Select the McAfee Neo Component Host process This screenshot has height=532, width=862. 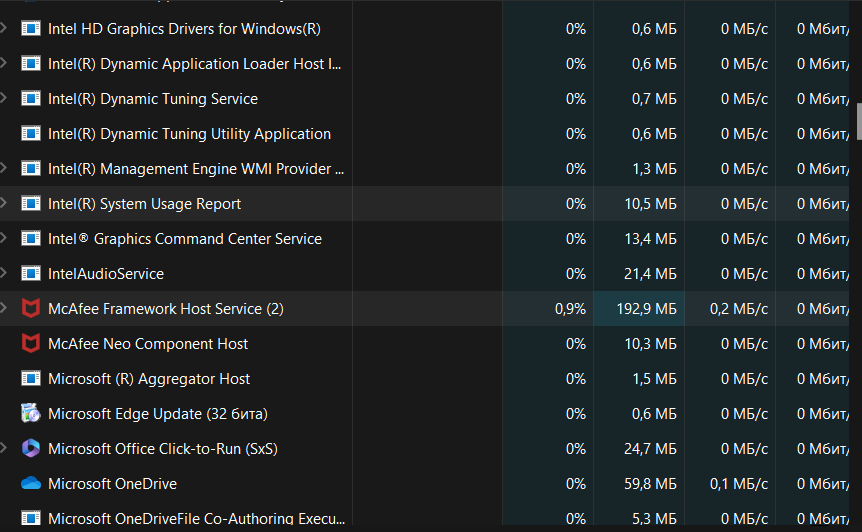coord(148,344)
